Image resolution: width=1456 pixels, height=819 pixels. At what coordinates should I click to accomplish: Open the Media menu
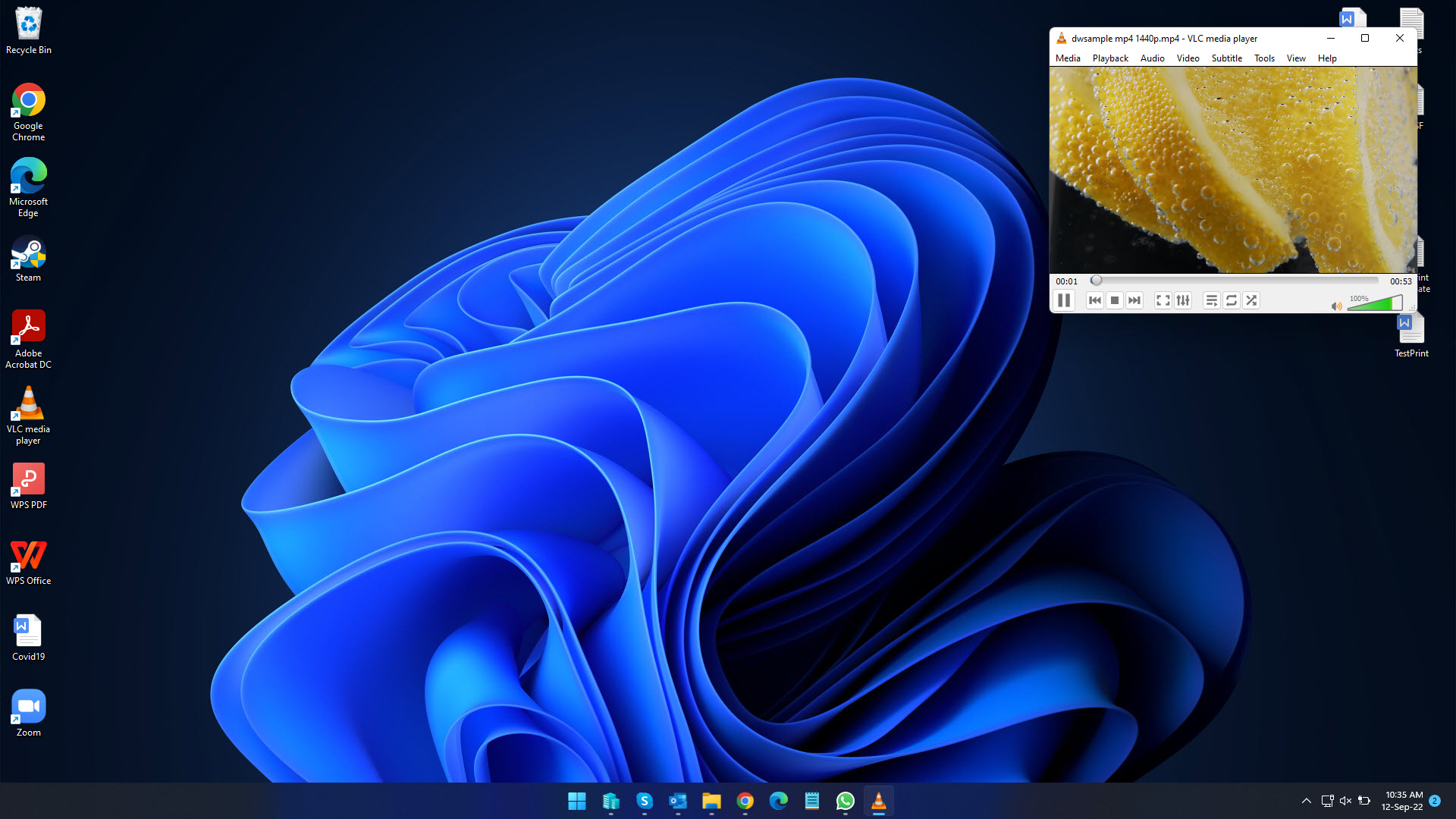click(x=1067, y=58)
